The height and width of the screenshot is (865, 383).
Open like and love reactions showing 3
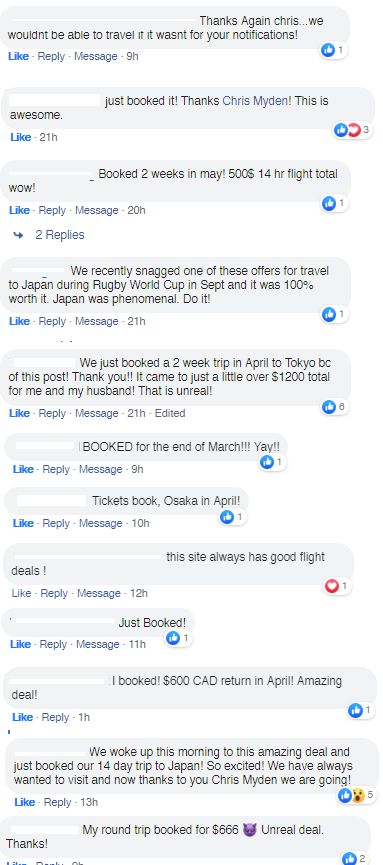(x=353, y=130)
